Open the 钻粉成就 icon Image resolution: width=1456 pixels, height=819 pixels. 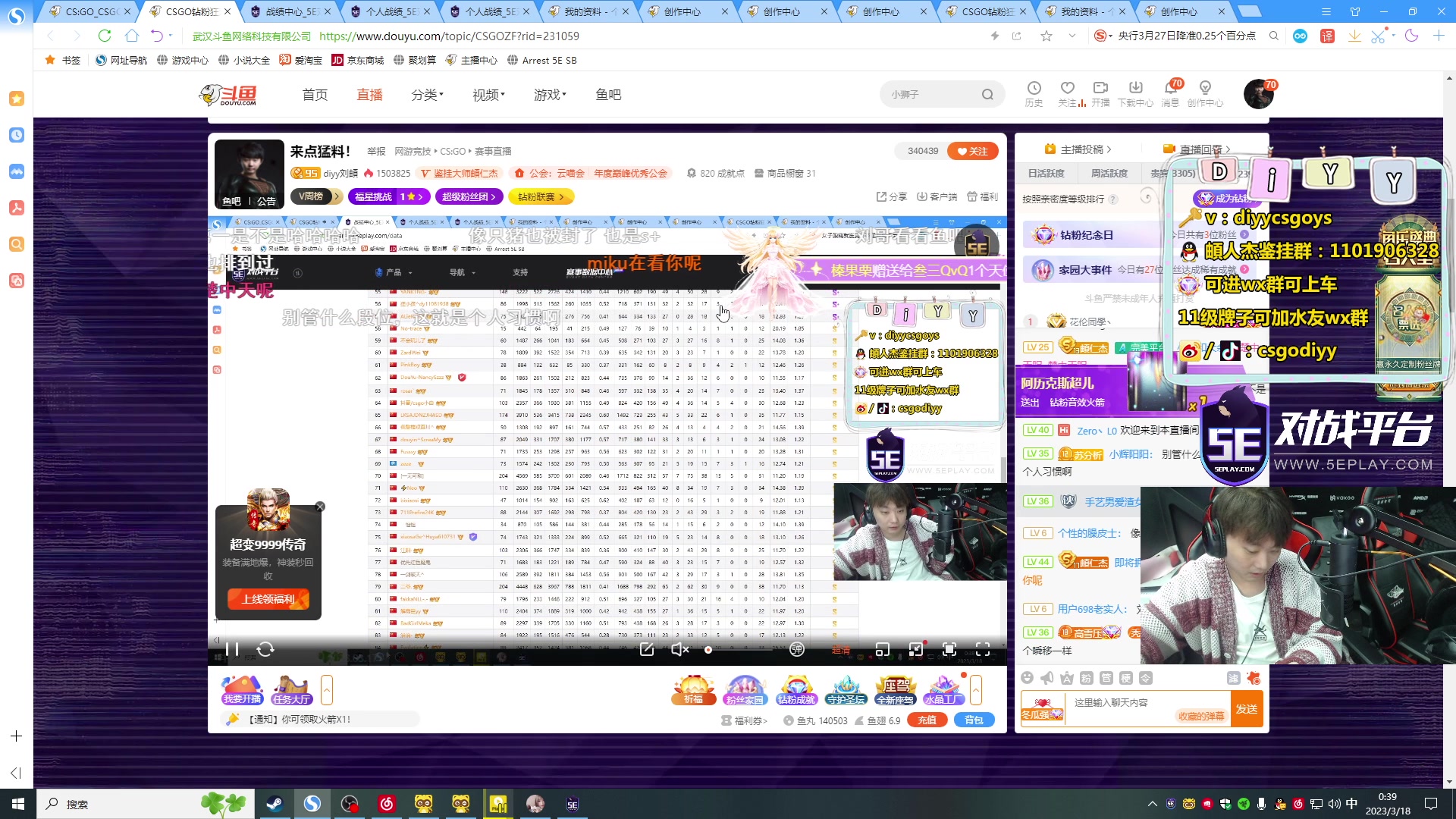pyautogui.click(x=796, y=690)
